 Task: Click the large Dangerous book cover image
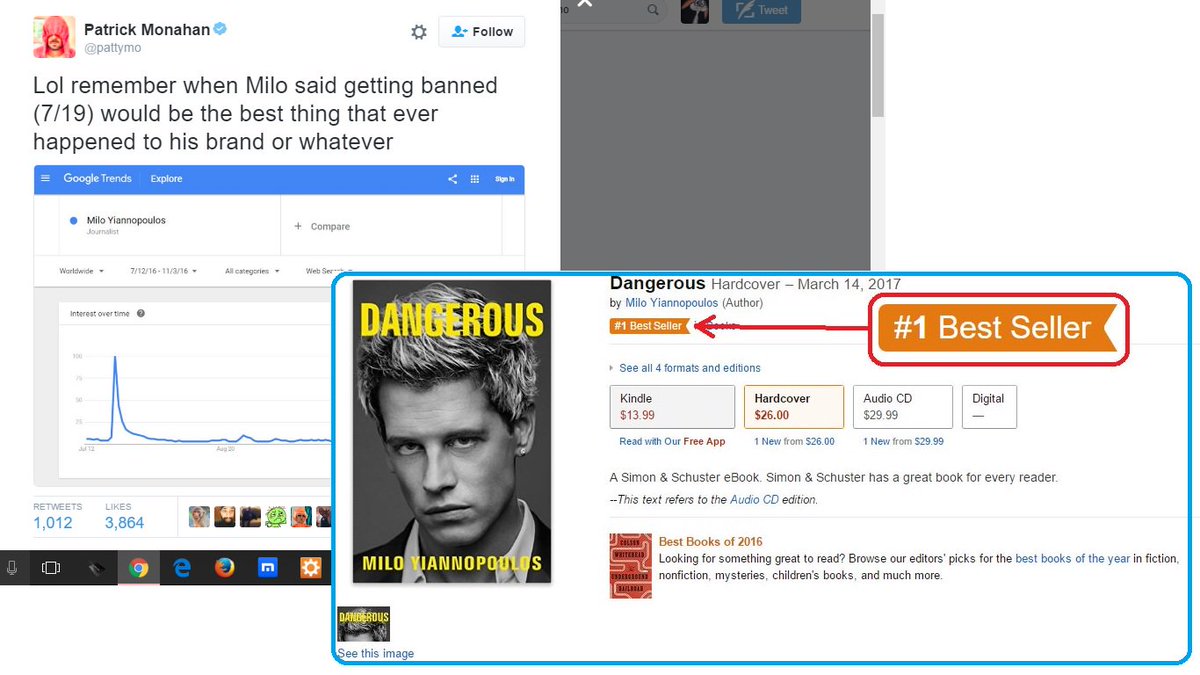pos(452,431)
